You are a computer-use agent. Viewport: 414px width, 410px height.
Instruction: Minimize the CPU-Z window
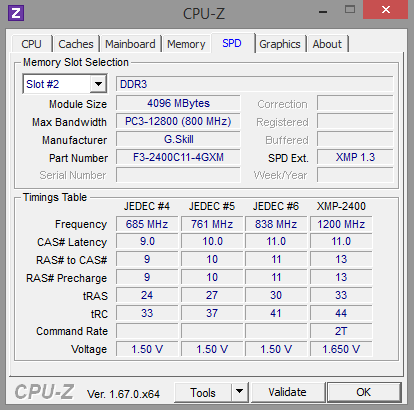click(323, 12)
